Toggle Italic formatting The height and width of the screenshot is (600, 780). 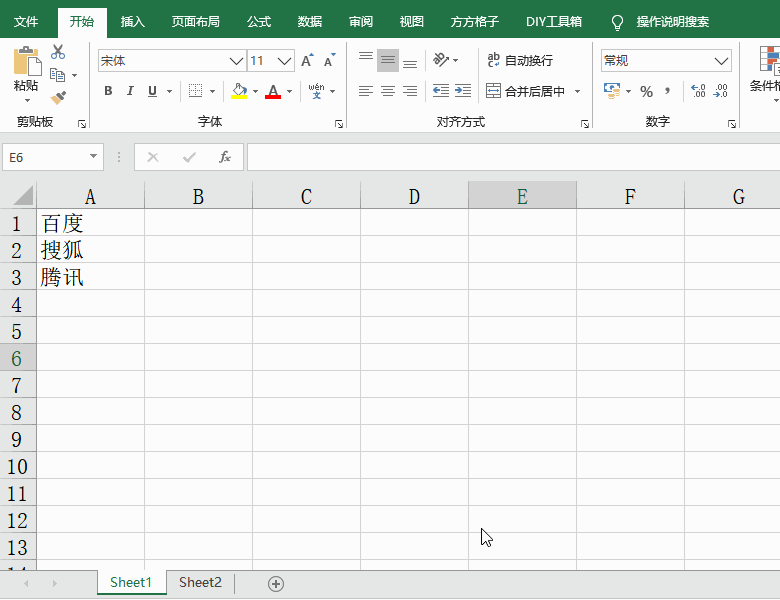130,92
